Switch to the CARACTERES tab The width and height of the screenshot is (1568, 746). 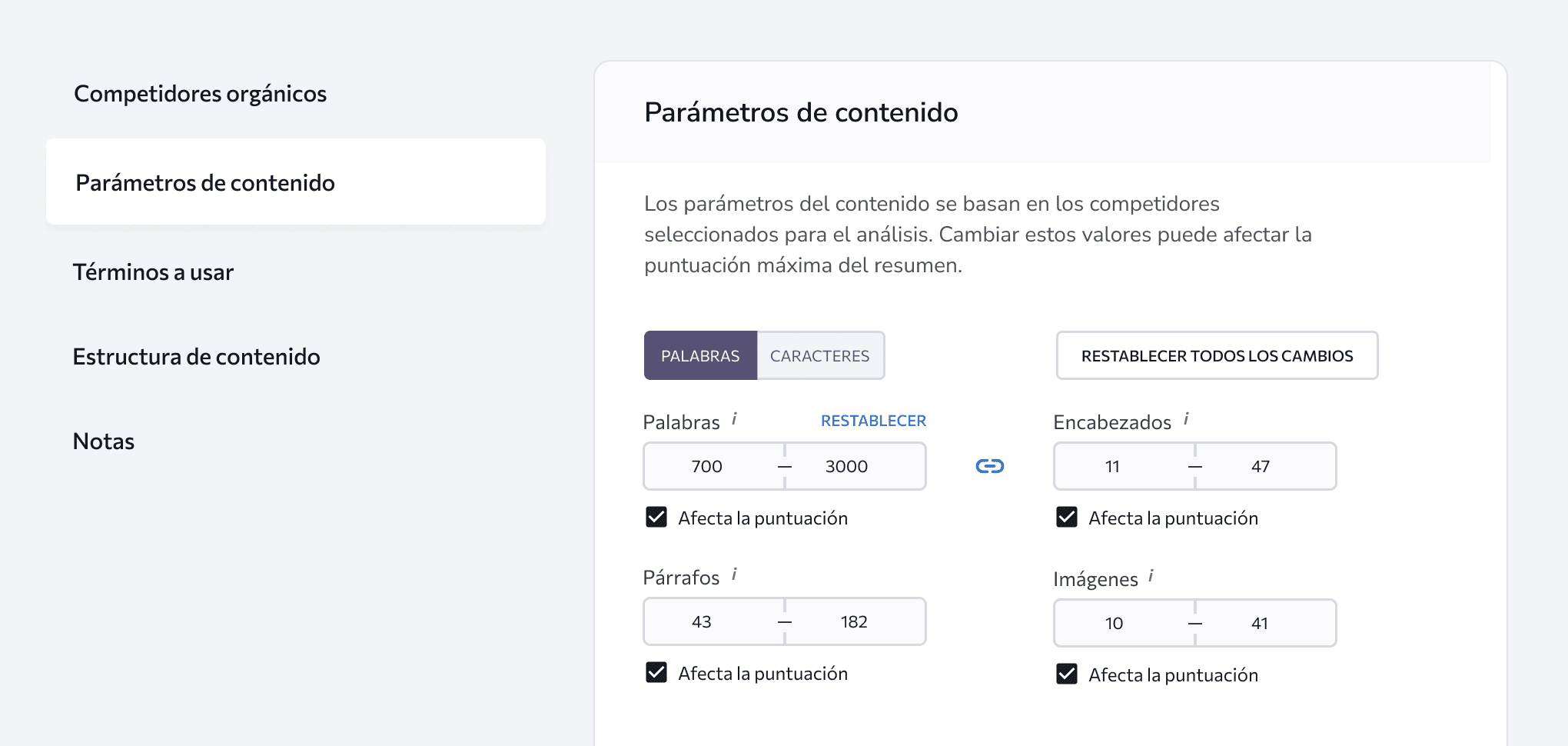[819, 355]
